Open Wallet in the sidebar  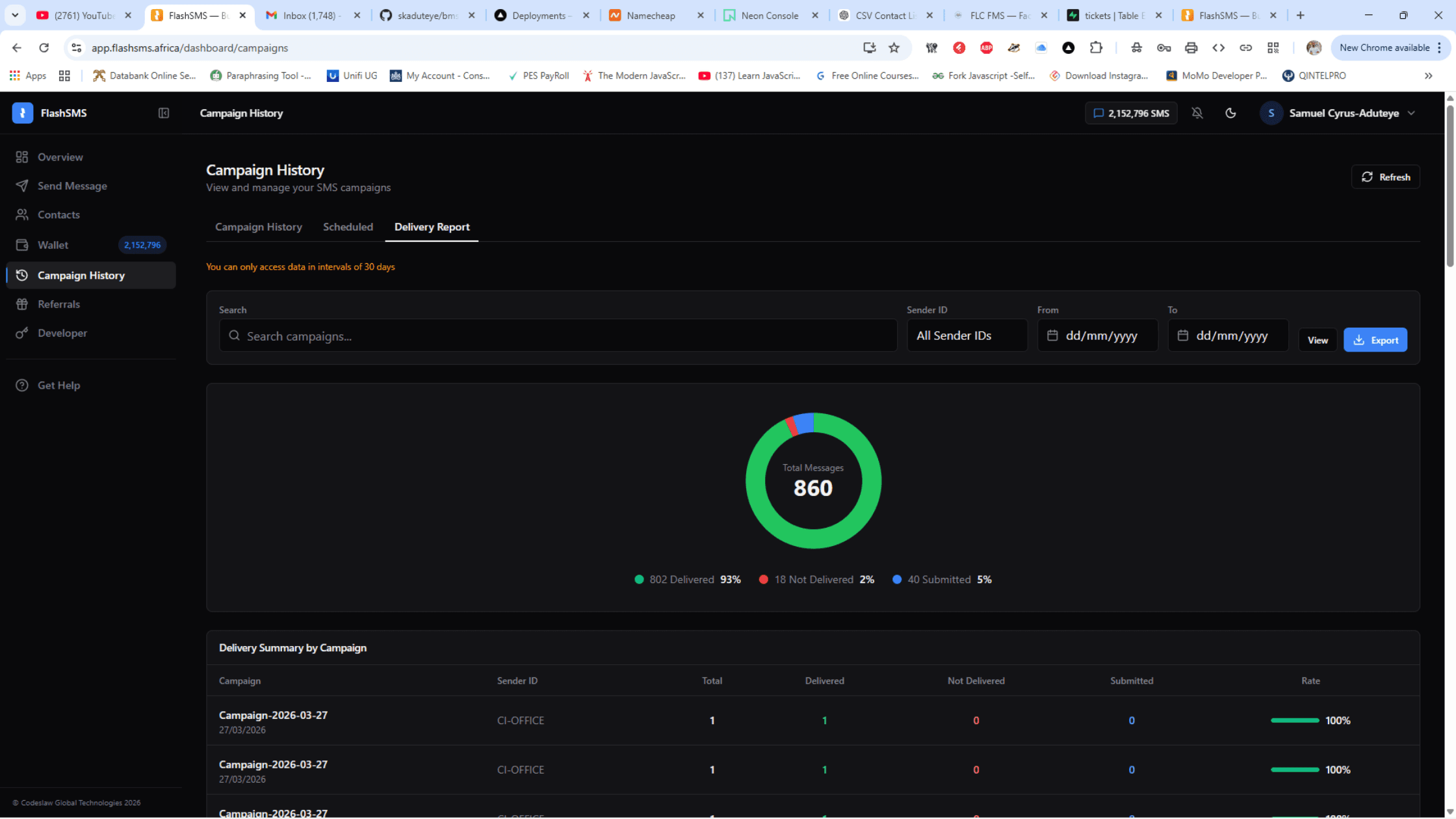tap(53, 245)
